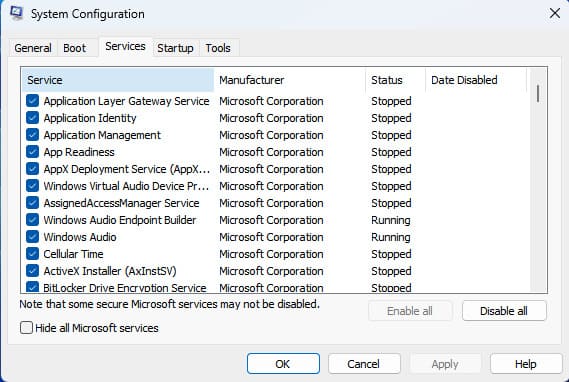
Task: Toggle the Application Management checkbox
Action: (32, 135)
